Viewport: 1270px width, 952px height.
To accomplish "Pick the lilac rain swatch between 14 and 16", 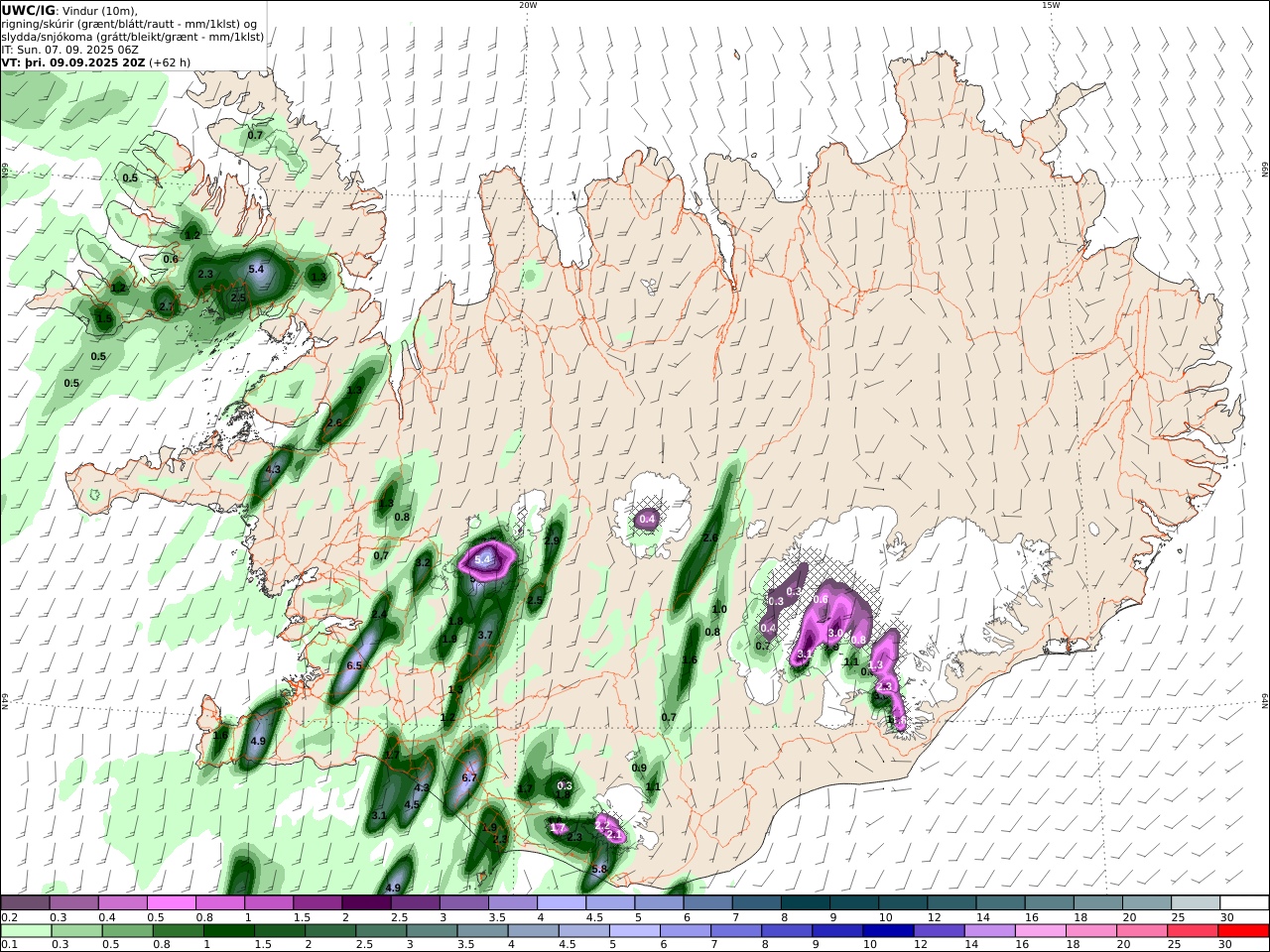I will 989,930.
